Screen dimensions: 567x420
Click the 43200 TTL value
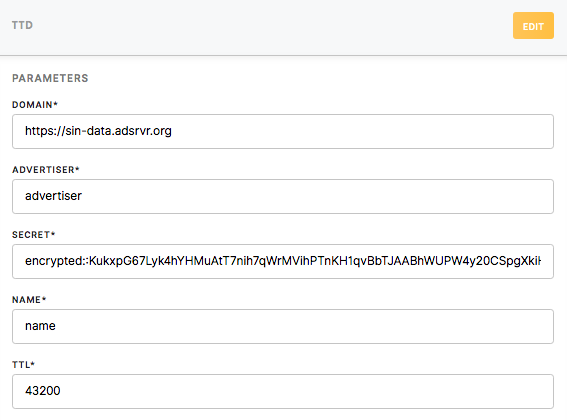[43, 391]
